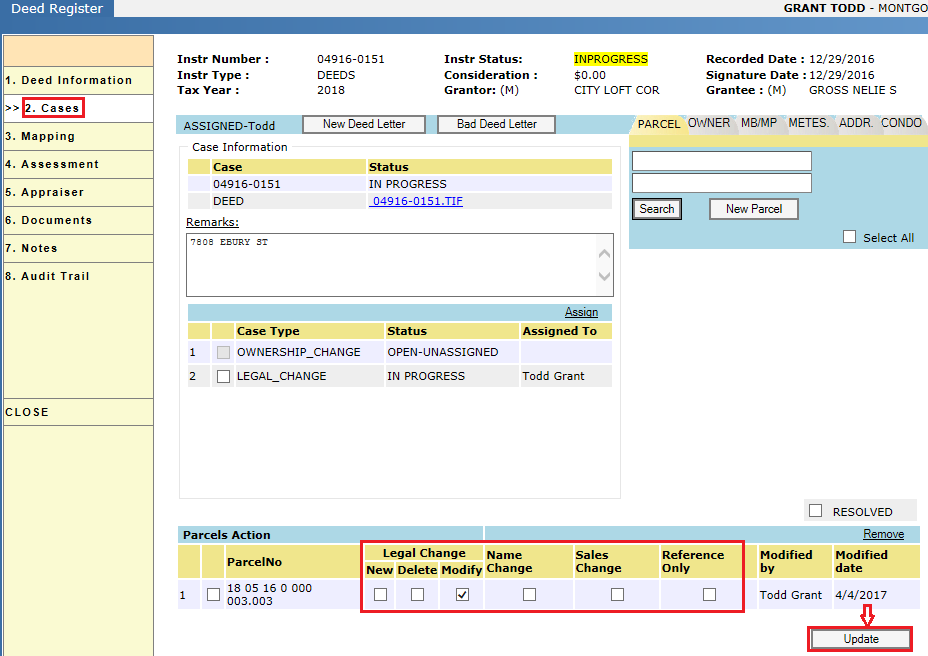Click the instrument number 04916-0151 in header
This screenshot has height=656, width=928.
[351, 59]
